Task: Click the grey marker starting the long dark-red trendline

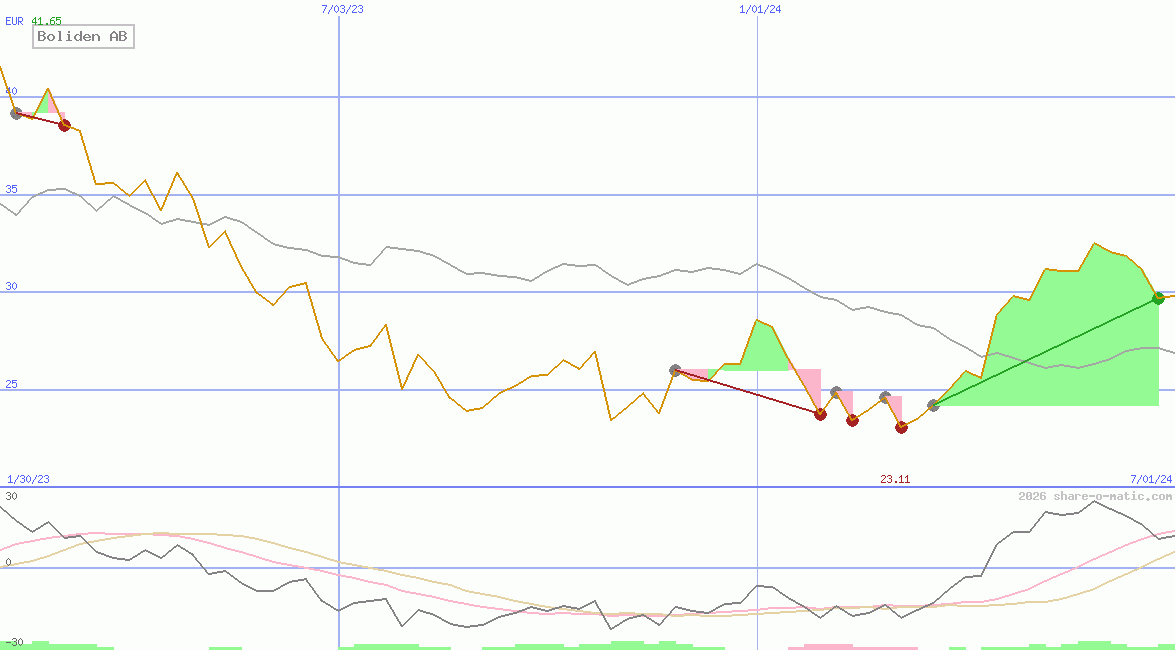Action: [675, 370]
